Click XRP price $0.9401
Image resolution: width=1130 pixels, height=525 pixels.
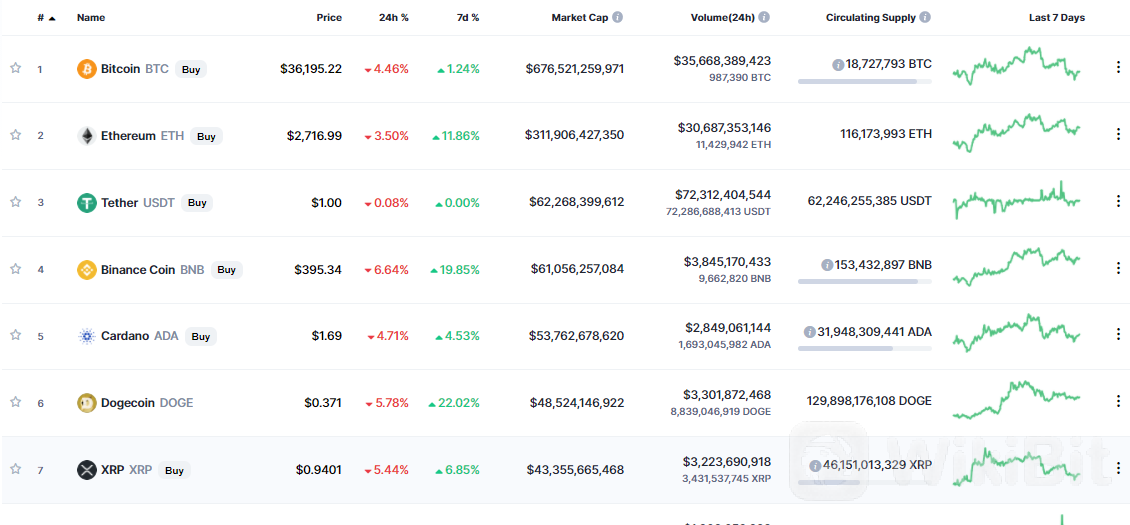(x=319, y=470)
